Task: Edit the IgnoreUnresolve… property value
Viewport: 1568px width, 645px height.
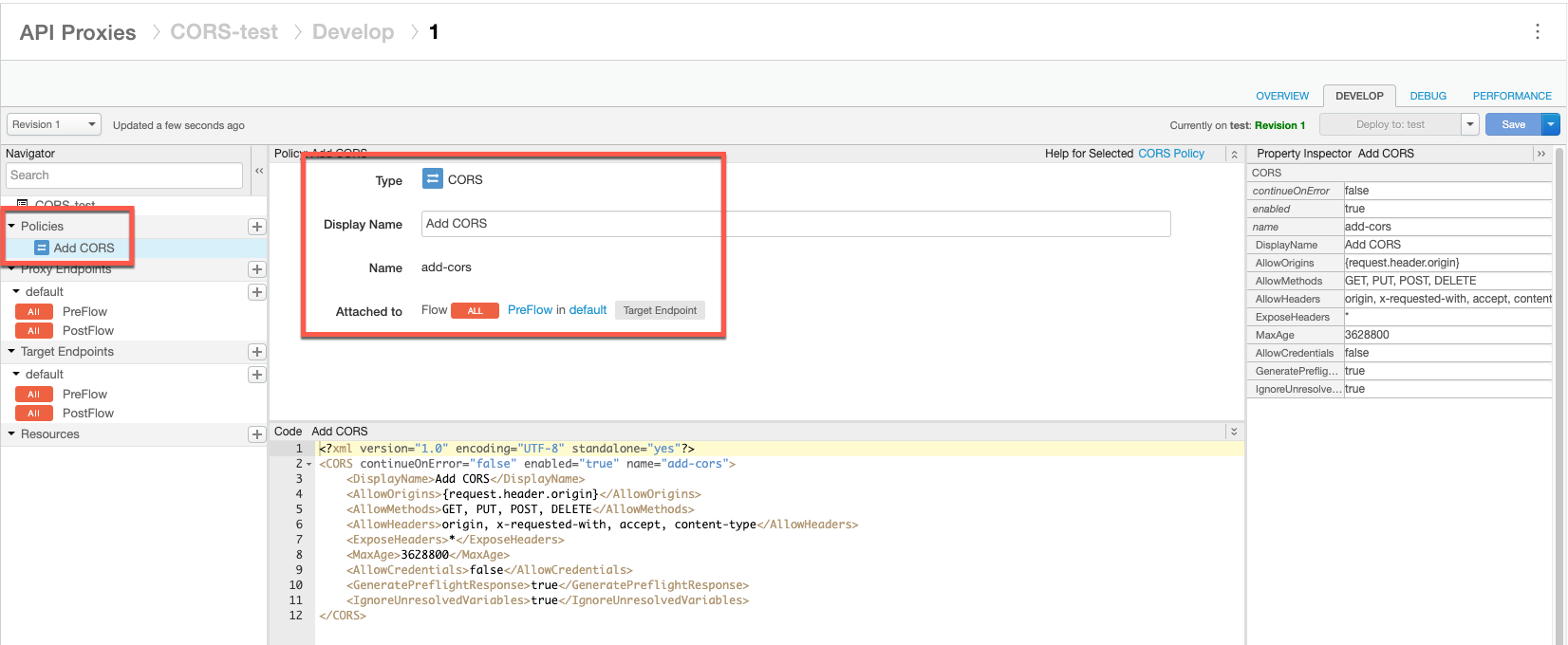Action: click(1447, 389)
